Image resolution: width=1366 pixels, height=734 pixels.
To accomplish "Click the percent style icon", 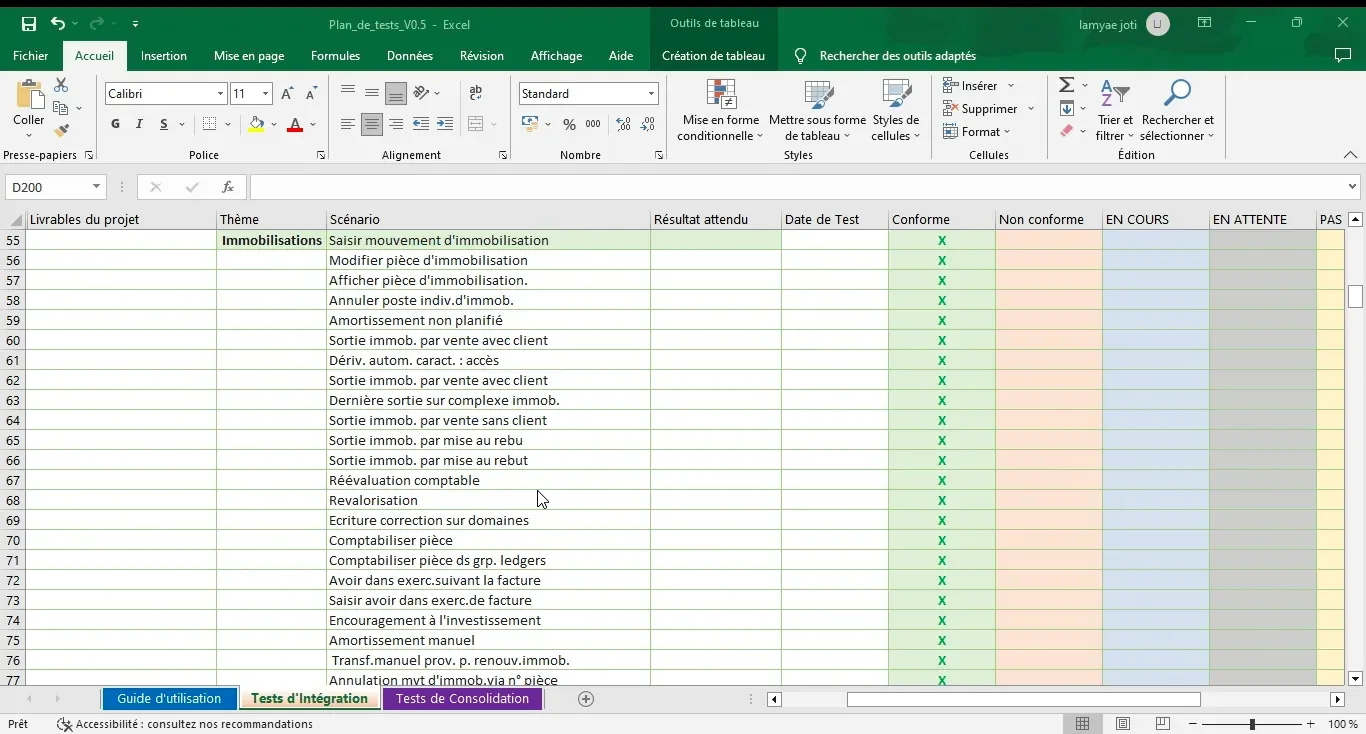I will pos(569,125).
